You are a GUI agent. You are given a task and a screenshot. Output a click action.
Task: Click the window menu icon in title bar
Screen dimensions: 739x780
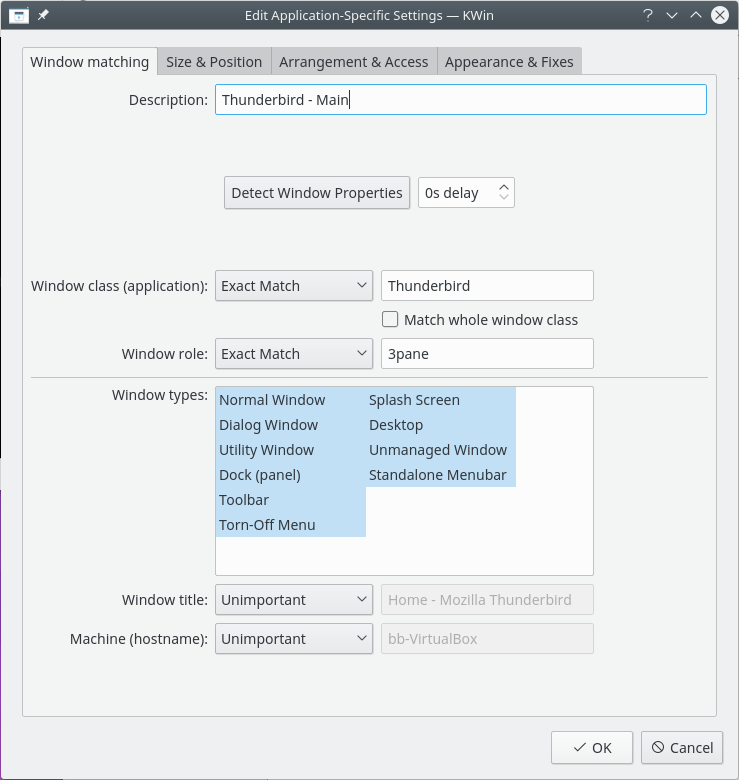(x=18, y=15)
